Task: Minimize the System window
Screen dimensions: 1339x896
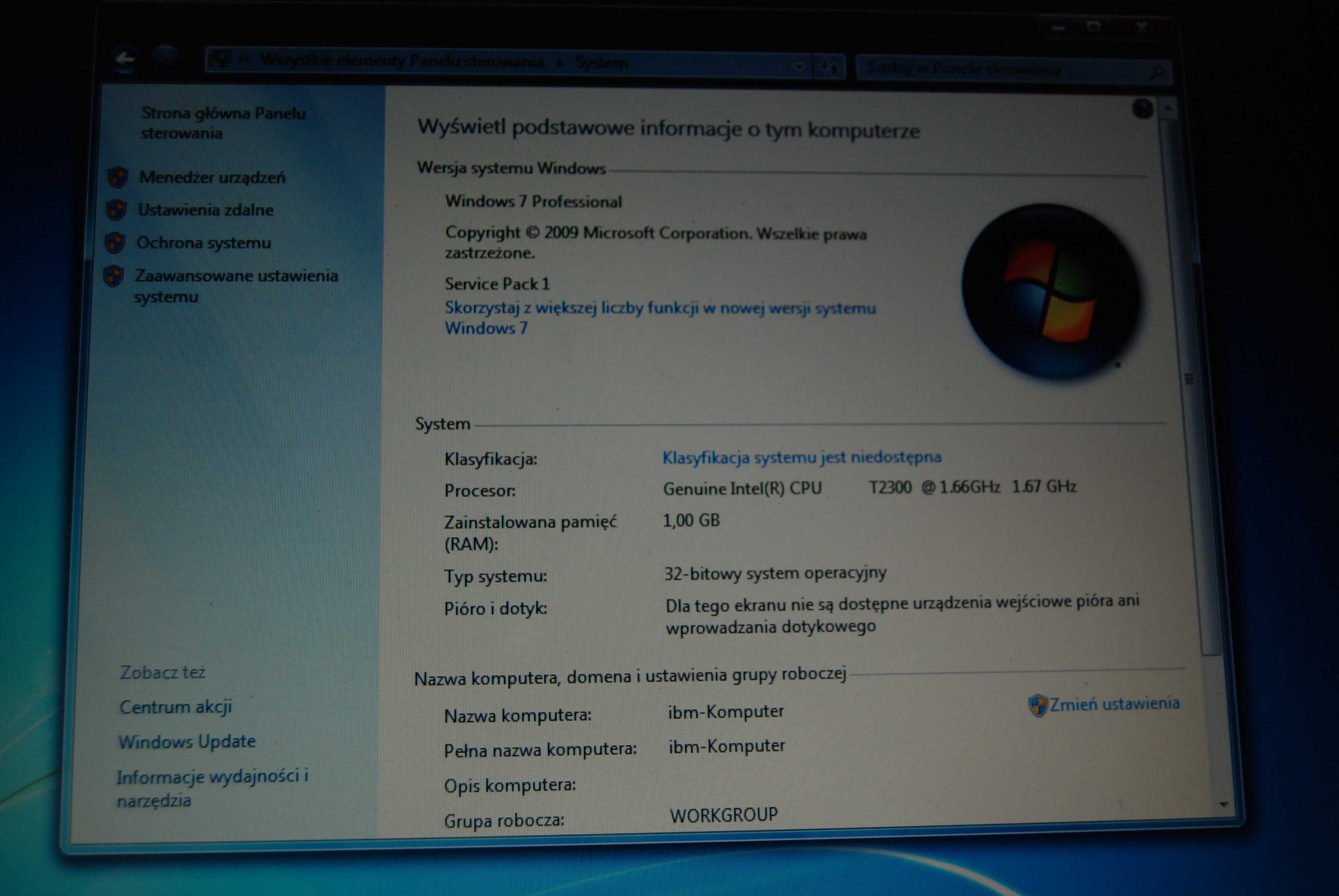Action: (x=1059, y=27)
